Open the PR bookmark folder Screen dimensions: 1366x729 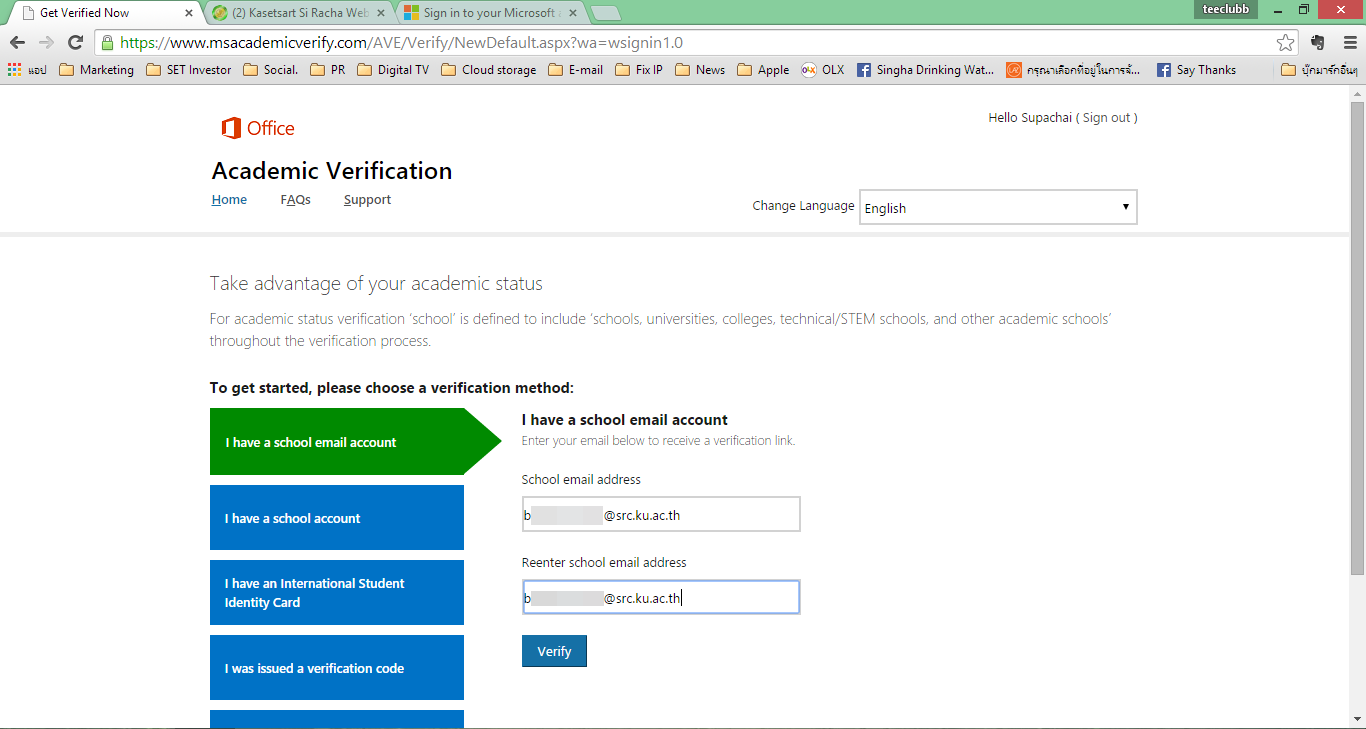pyautogui.click(x=327, y=70)
